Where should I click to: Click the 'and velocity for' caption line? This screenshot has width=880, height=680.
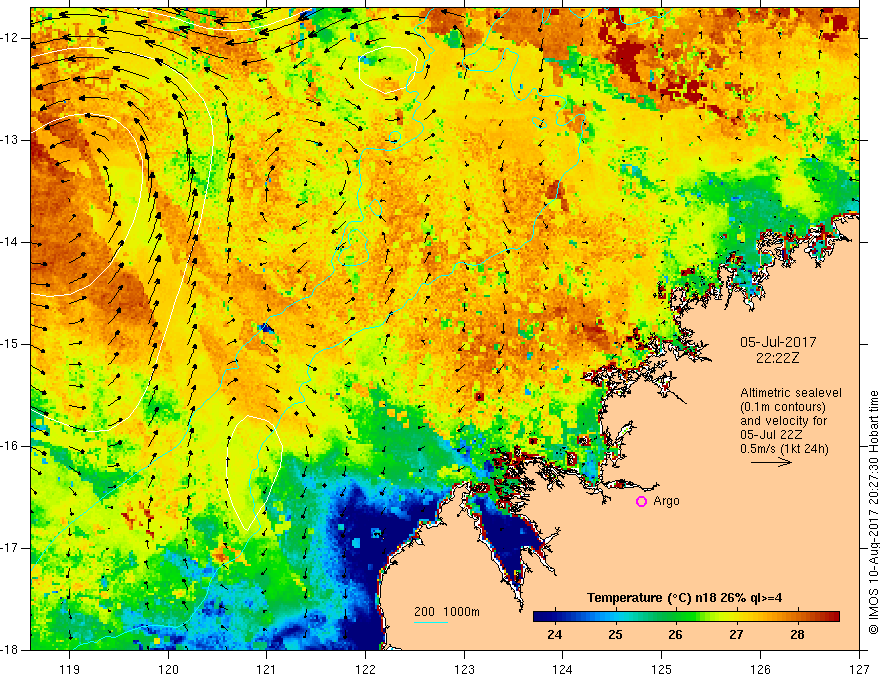tap(783, 421)
